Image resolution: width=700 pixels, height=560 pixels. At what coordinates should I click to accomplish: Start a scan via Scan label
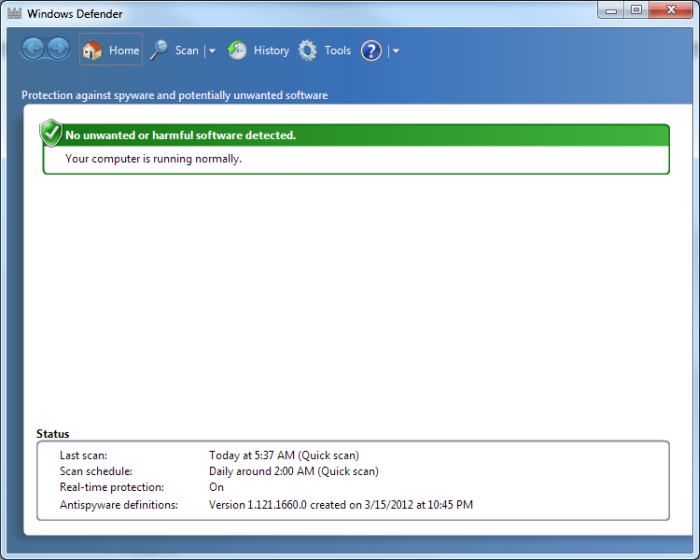(187, 50)
